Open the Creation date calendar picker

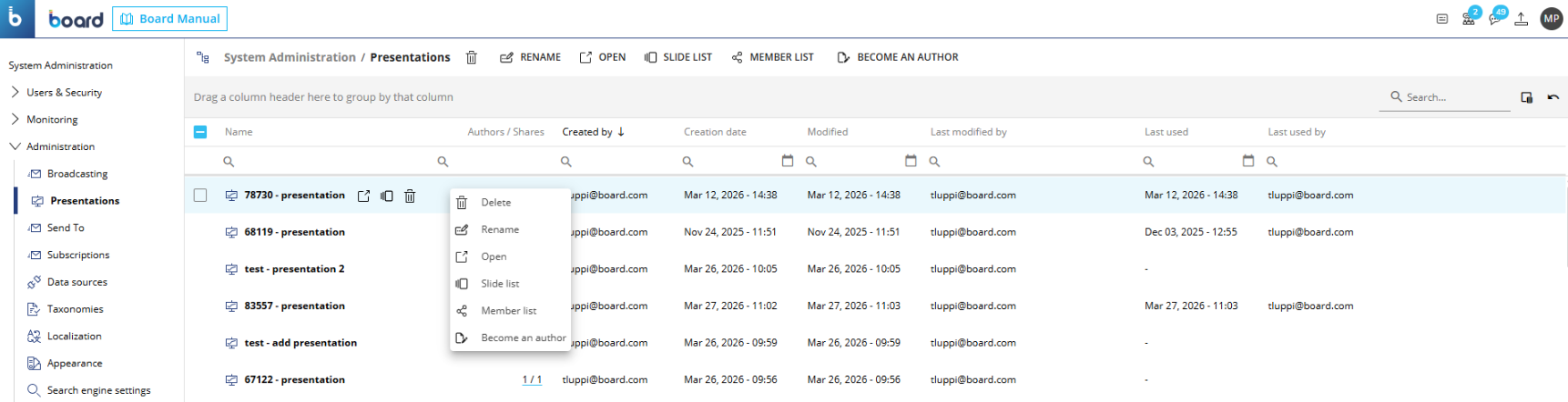(788, 160)
